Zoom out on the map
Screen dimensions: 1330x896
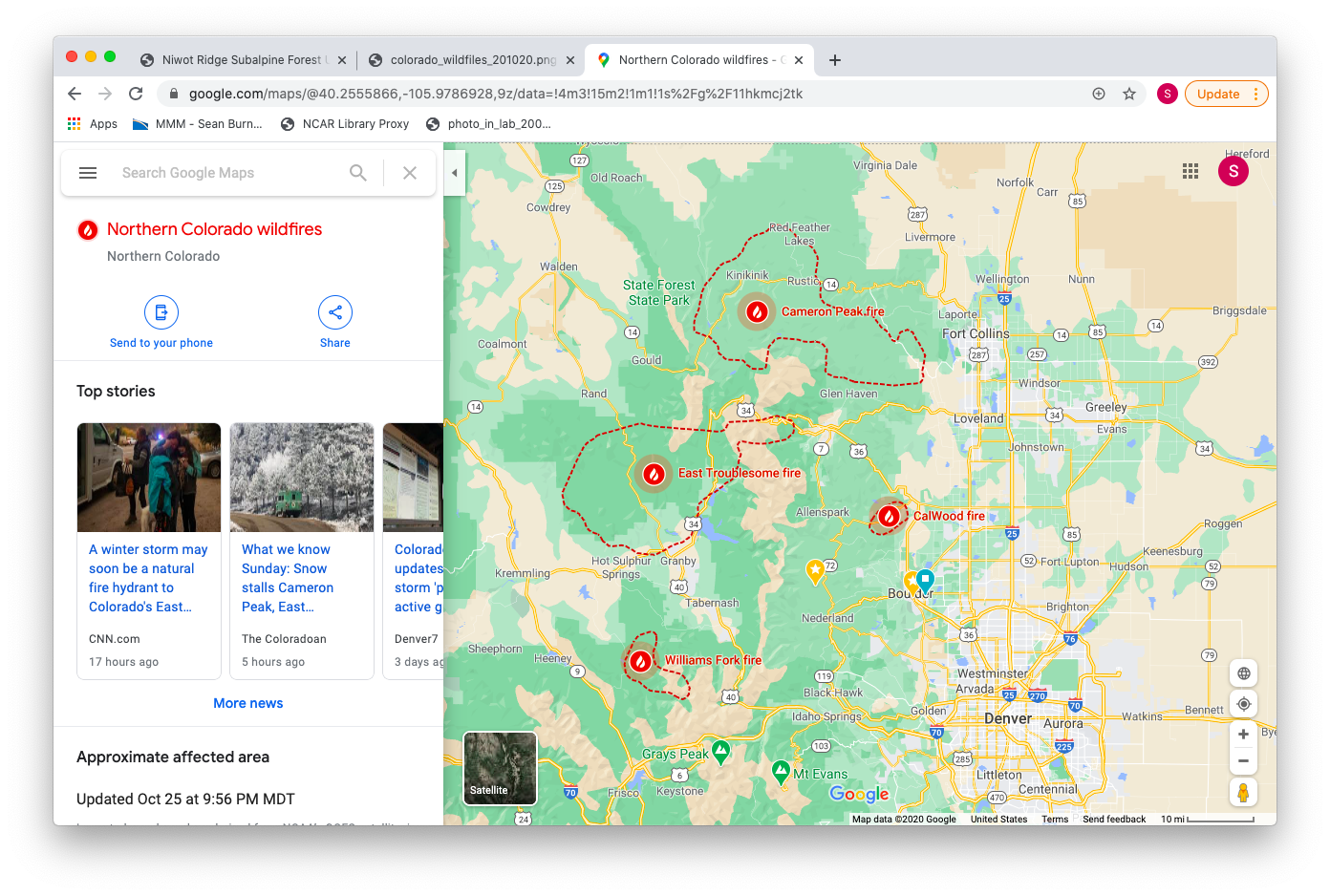[1243, 761]
